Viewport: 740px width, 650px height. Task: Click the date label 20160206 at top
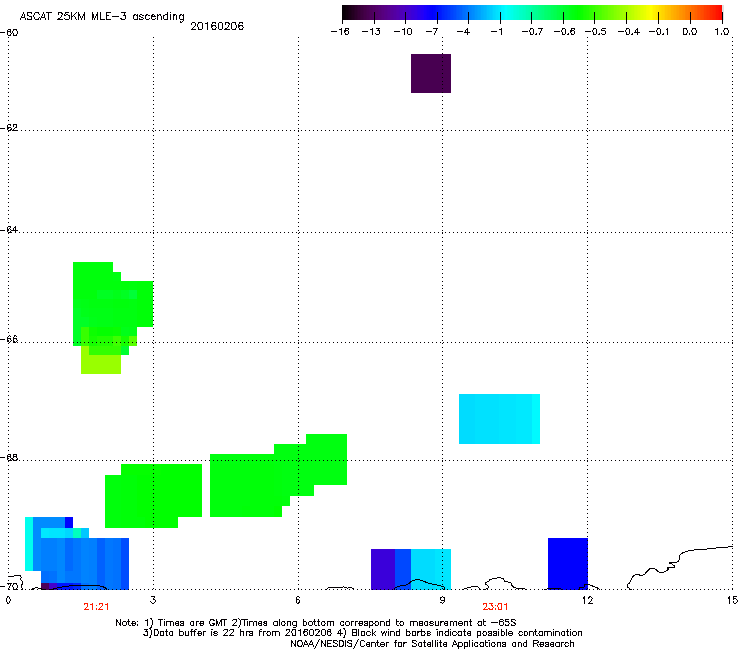click(217, 26)
